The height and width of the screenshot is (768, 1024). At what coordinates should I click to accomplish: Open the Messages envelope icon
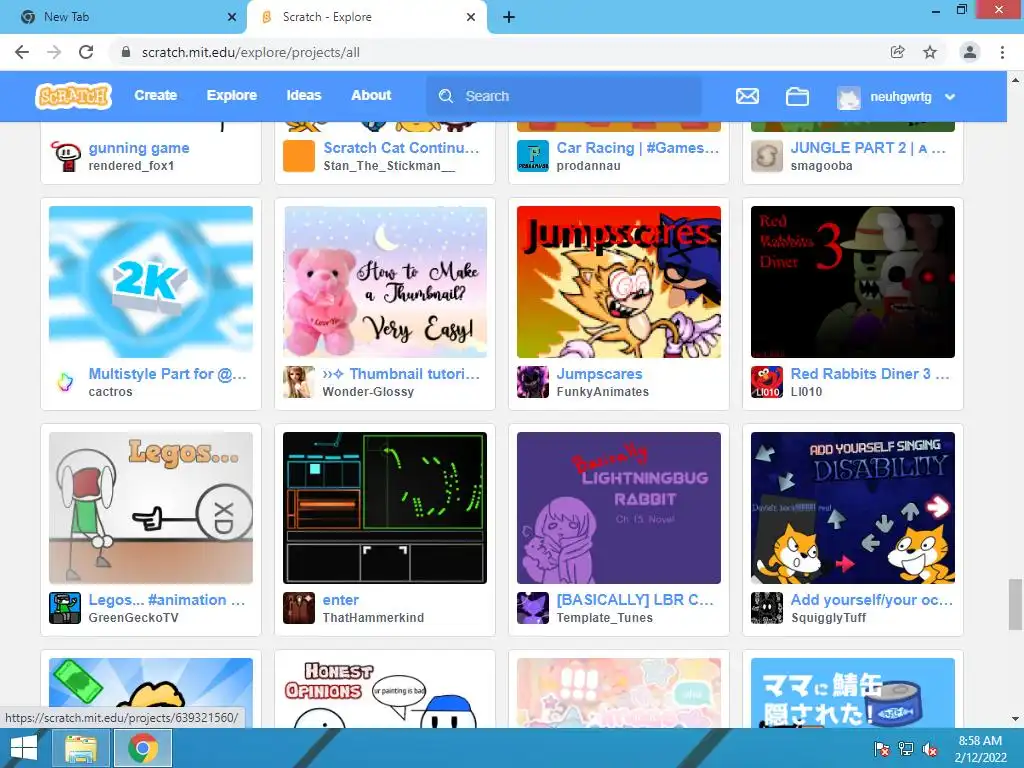click(747, 97)
